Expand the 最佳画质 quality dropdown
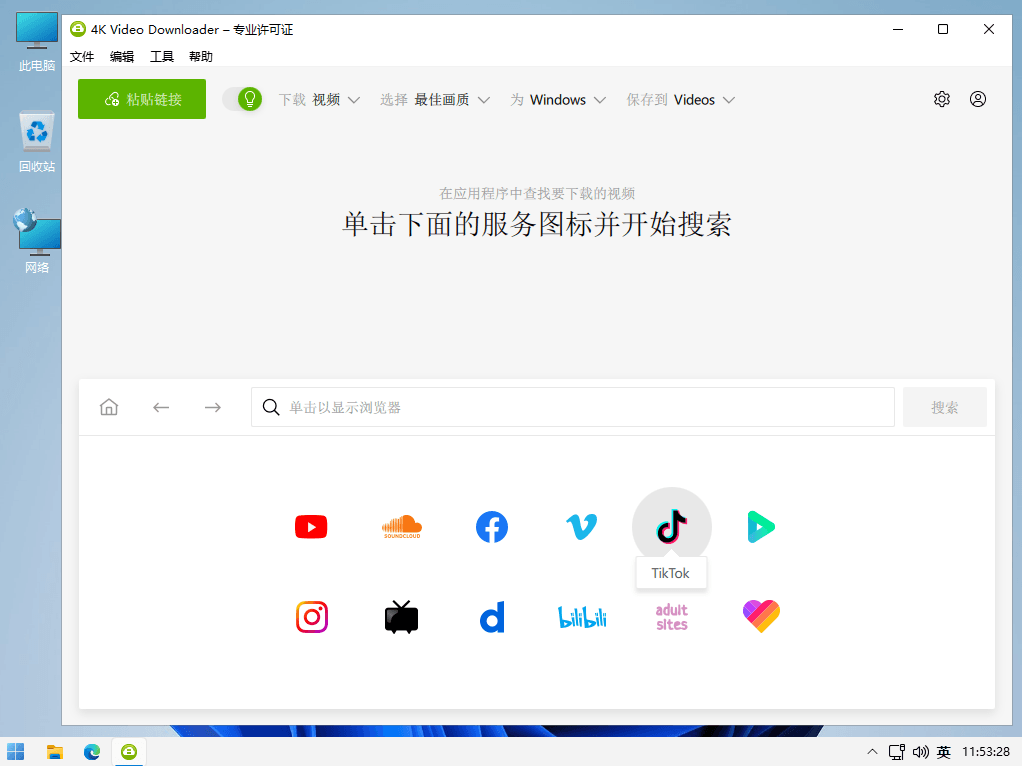 450,100
